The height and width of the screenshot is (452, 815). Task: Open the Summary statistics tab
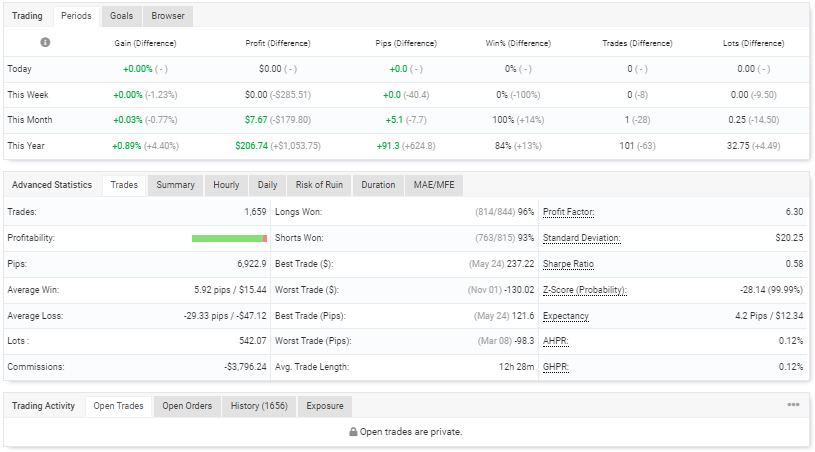pyautogui.click(x=175, y=185)
